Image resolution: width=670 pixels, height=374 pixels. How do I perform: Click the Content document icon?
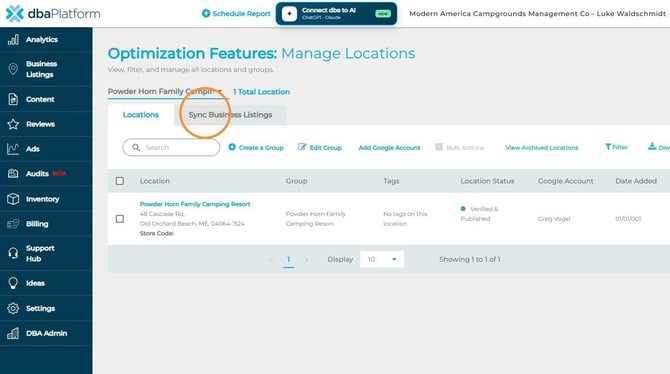[x=13, y=99]
